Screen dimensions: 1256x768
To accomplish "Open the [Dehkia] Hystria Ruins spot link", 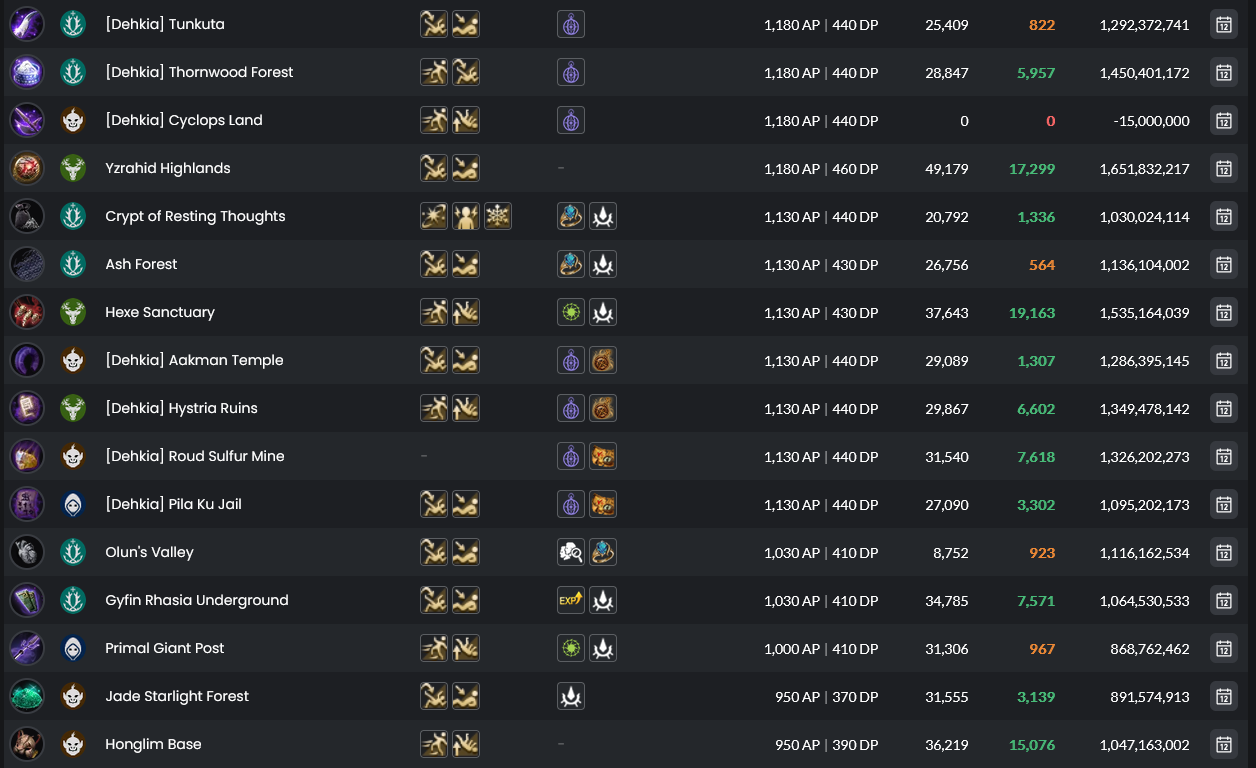I will pos(181,408).
